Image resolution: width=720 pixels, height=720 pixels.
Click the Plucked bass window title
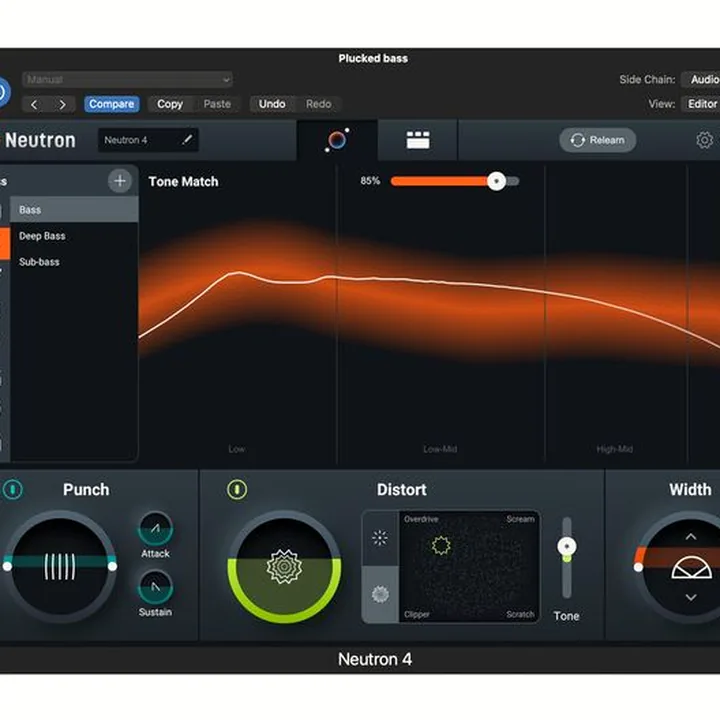(x=373, y=58)
